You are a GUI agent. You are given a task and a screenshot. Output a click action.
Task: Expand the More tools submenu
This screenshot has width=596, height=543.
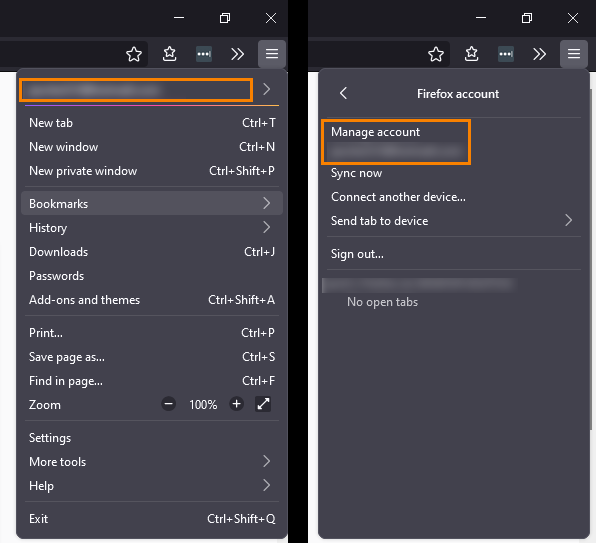click(x=152, y=461)
